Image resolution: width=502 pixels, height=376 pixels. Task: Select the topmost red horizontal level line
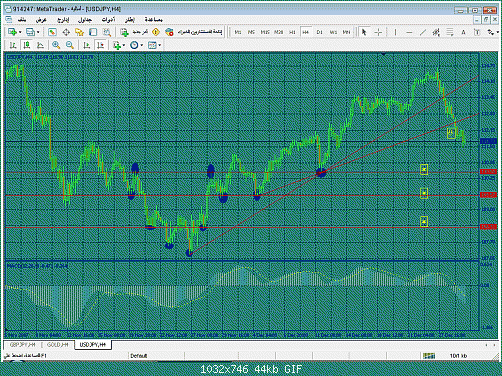click(x=242, y=172)
